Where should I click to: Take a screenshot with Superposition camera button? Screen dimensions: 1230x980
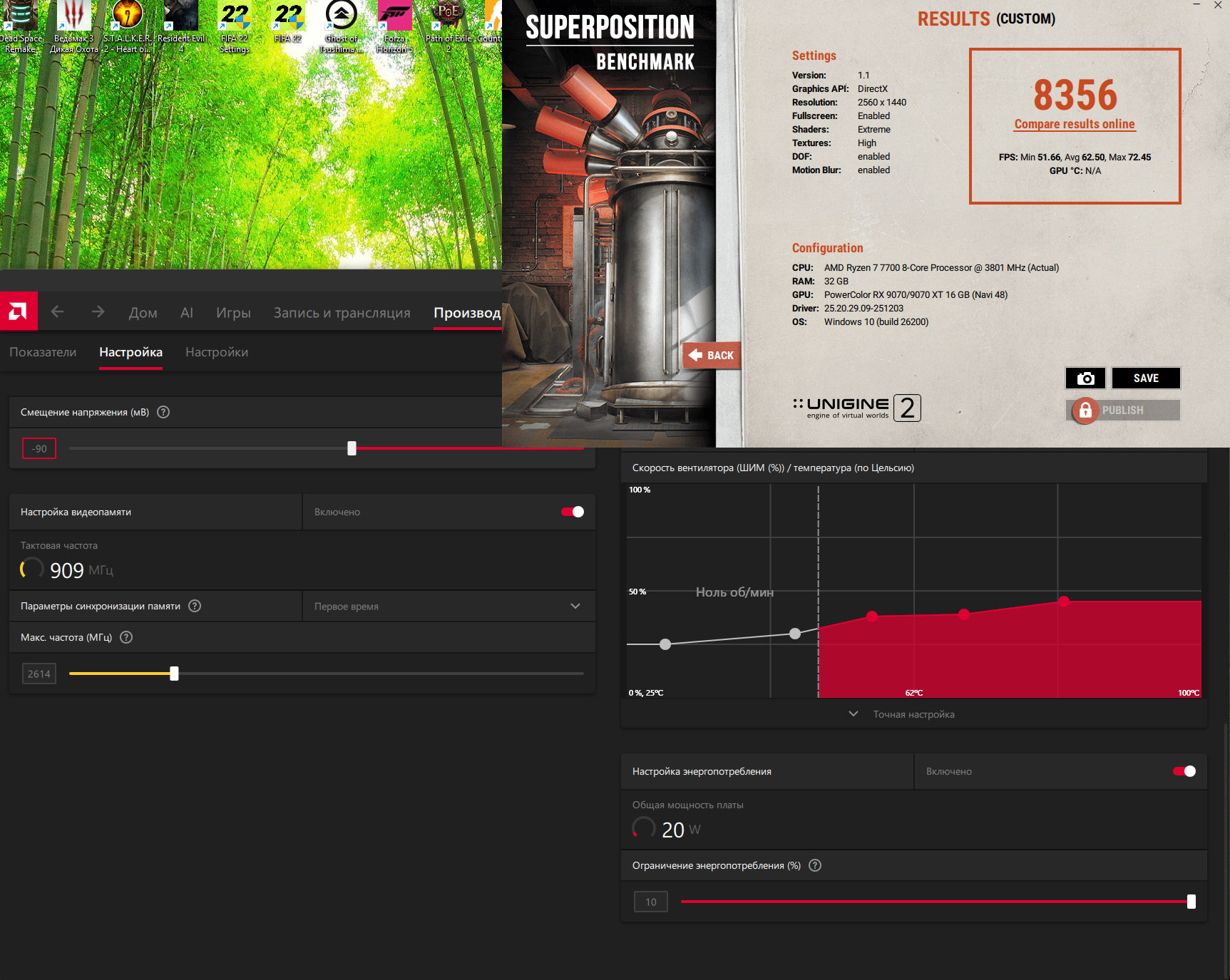pos(1085,378)
